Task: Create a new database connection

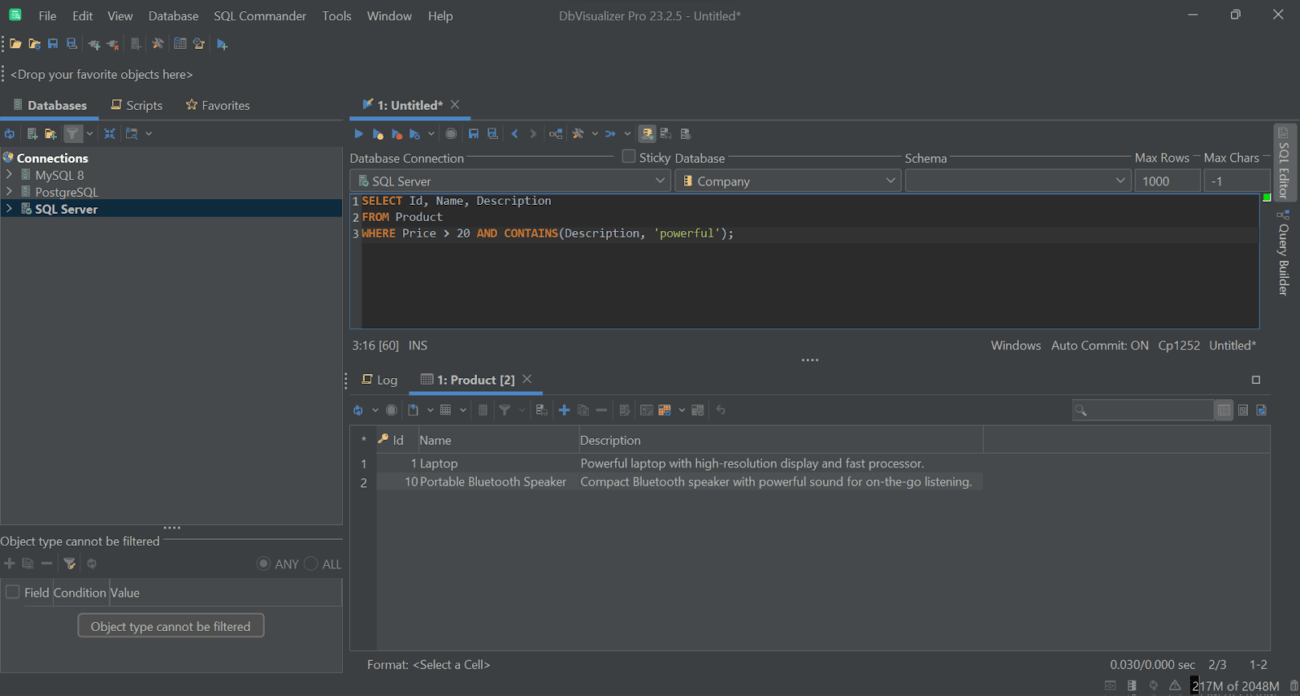Action: [31, 133]
